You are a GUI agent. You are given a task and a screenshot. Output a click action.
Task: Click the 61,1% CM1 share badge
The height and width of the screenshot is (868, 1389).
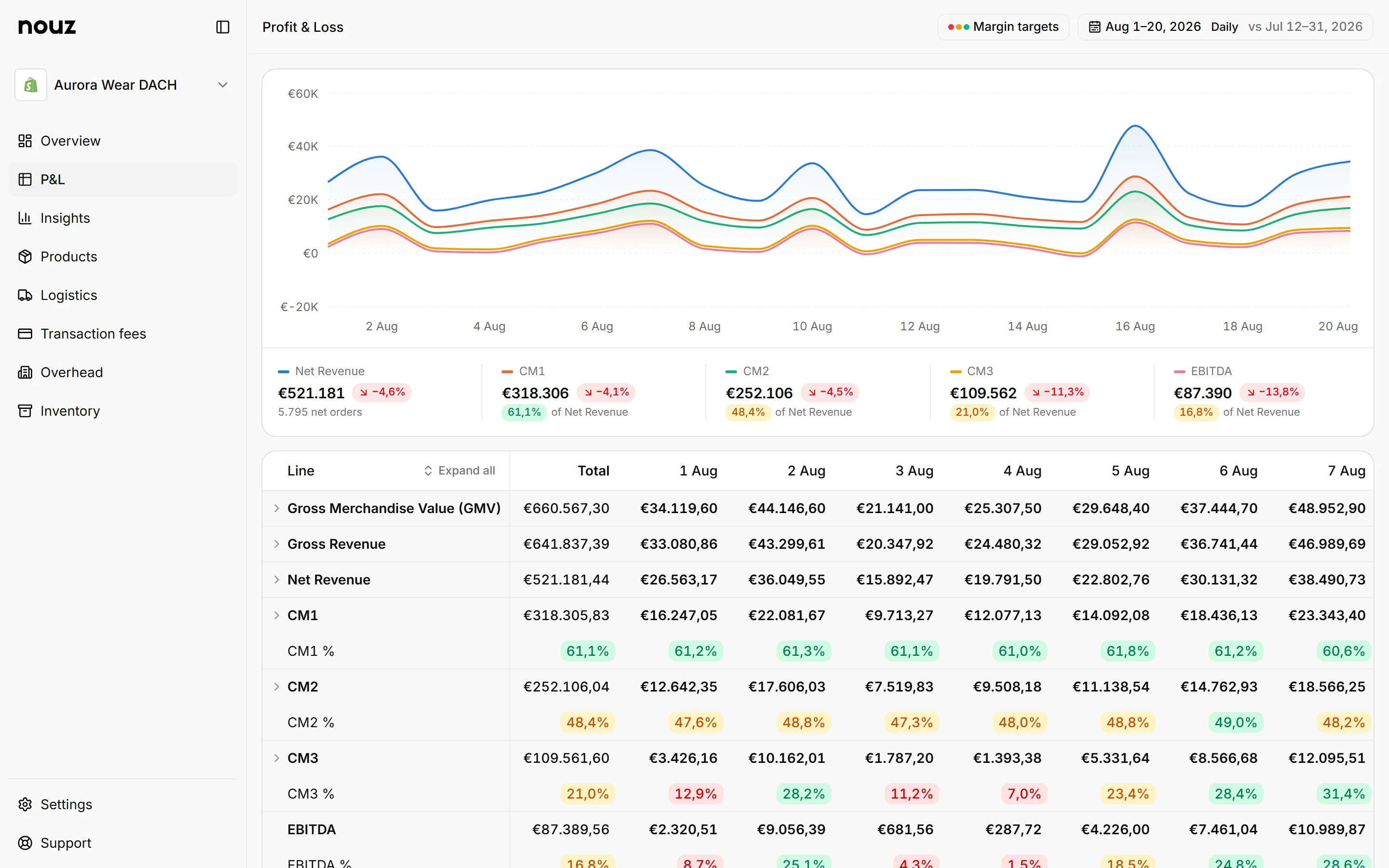pyautogui.click(x=524, y=412)
